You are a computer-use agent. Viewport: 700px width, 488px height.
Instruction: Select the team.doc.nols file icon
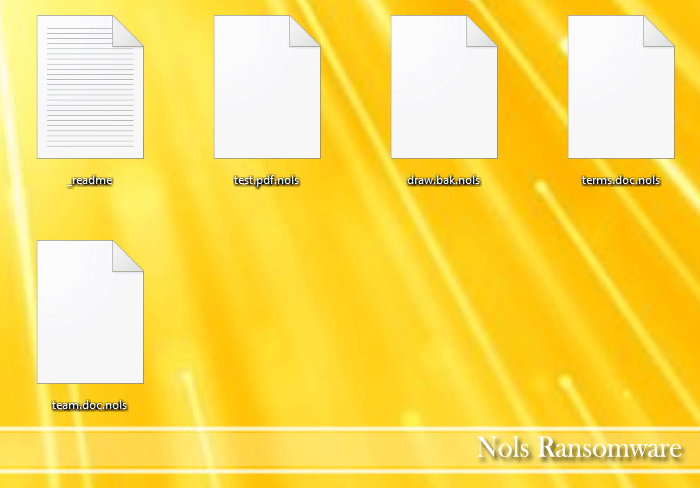point(90,312)
